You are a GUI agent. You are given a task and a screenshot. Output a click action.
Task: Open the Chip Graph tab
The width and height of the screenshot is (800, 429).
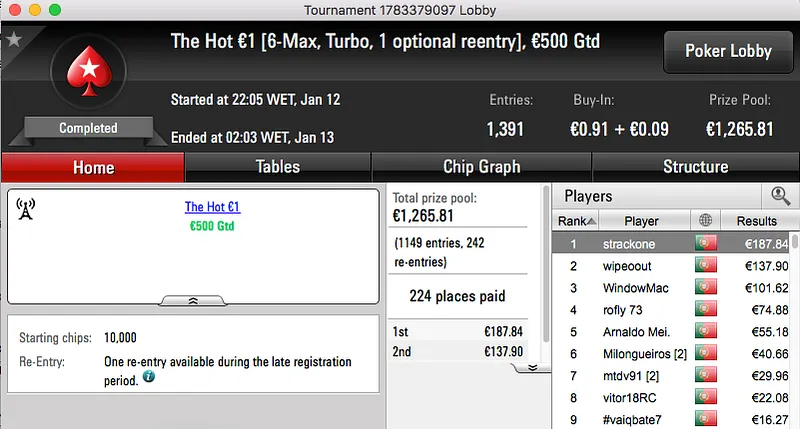click(x=481, y=167)
